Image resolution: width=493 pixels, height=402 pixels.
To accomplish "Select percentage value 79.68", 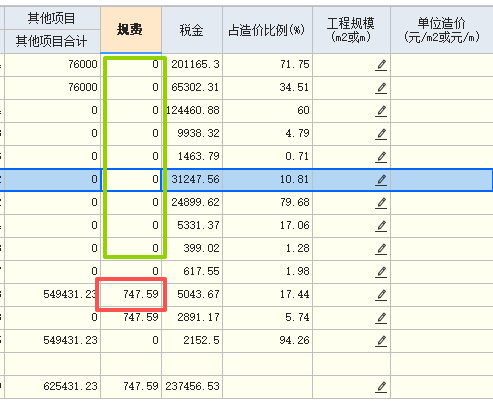I will [x=267, y=203].
